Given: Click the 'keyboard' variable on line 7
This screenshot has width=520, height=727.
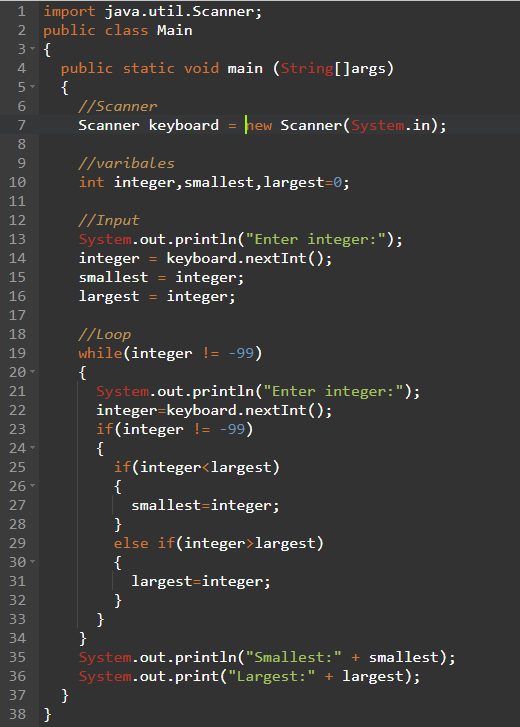Looking at the screenshot, I should 184,126.
